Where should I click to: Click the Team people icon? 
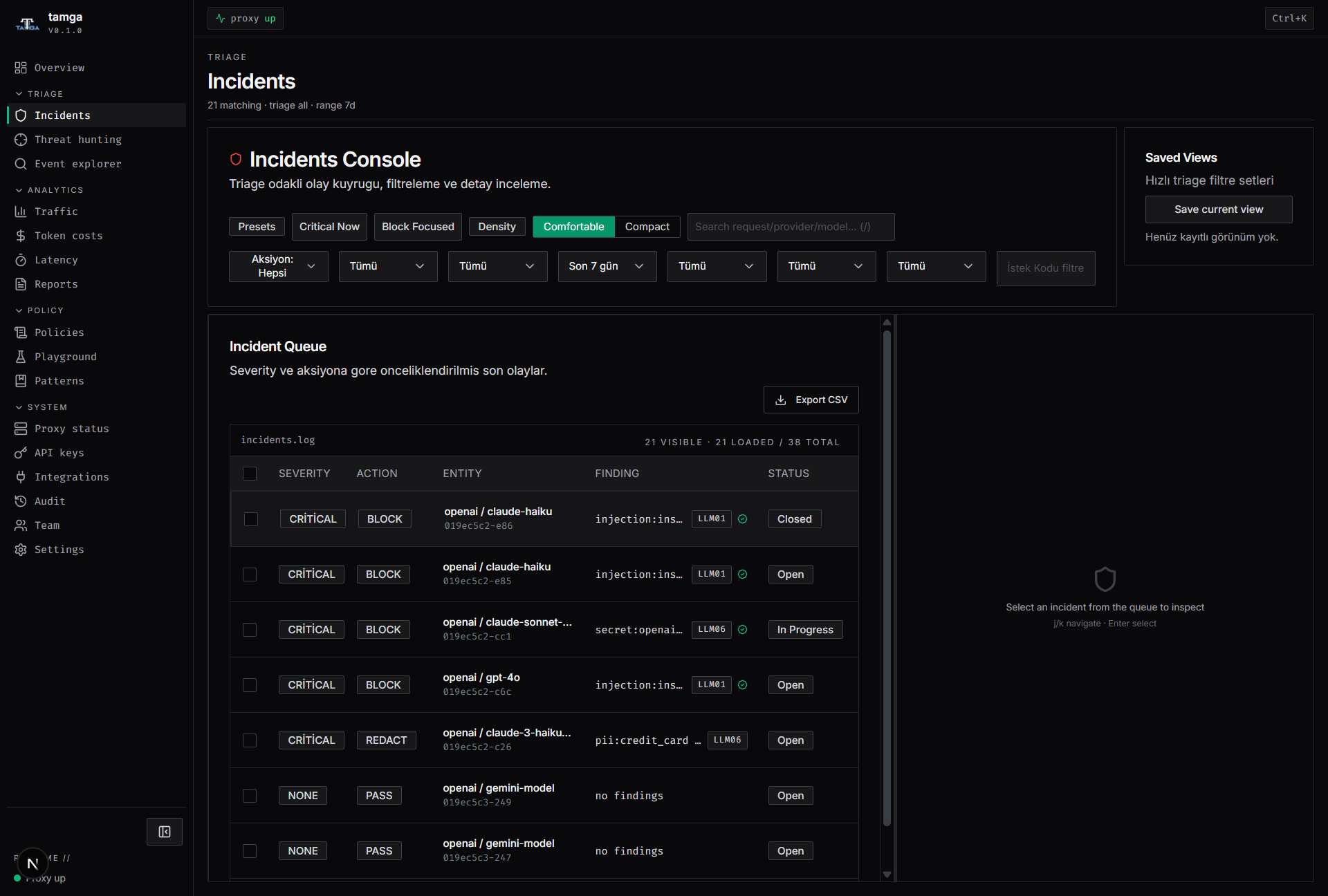[21, 525]
